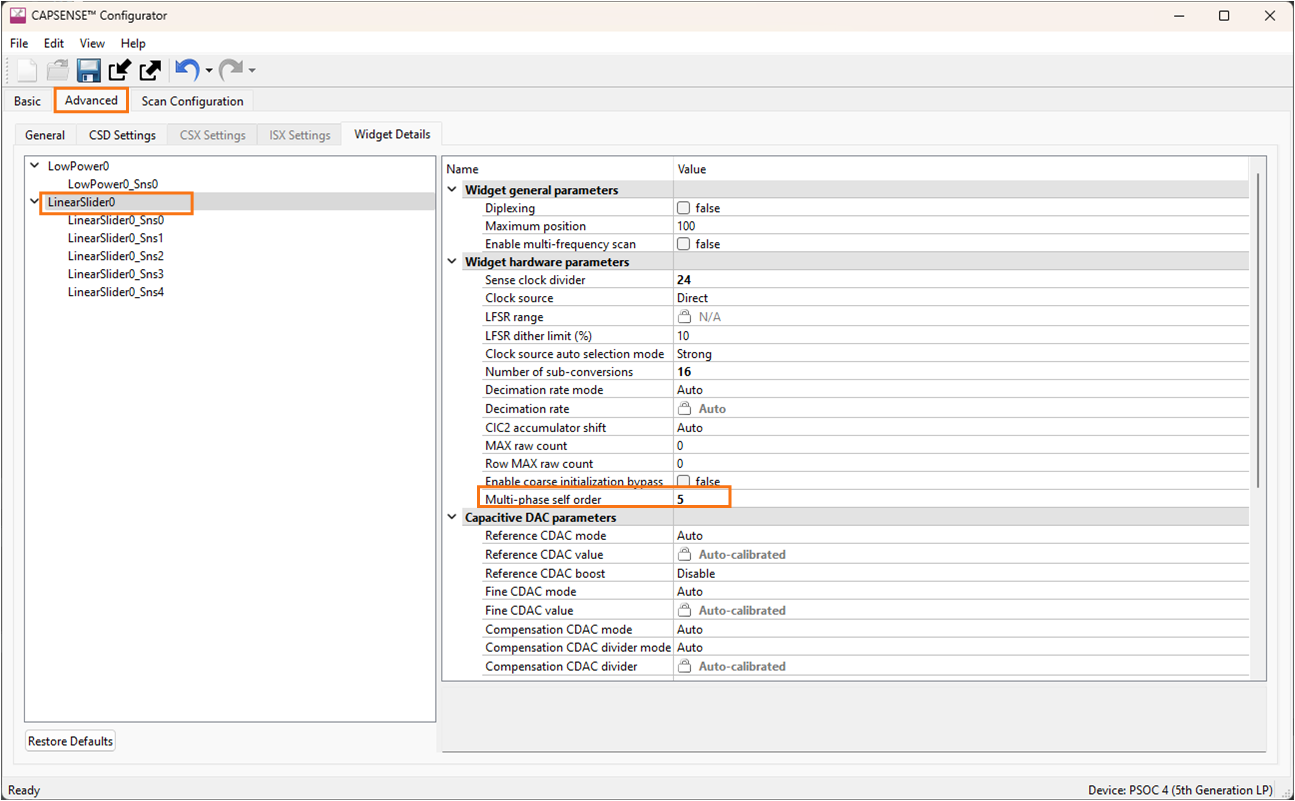Open the Edit menu
This screenshot has width=1295, height=801.
point(53,43)
